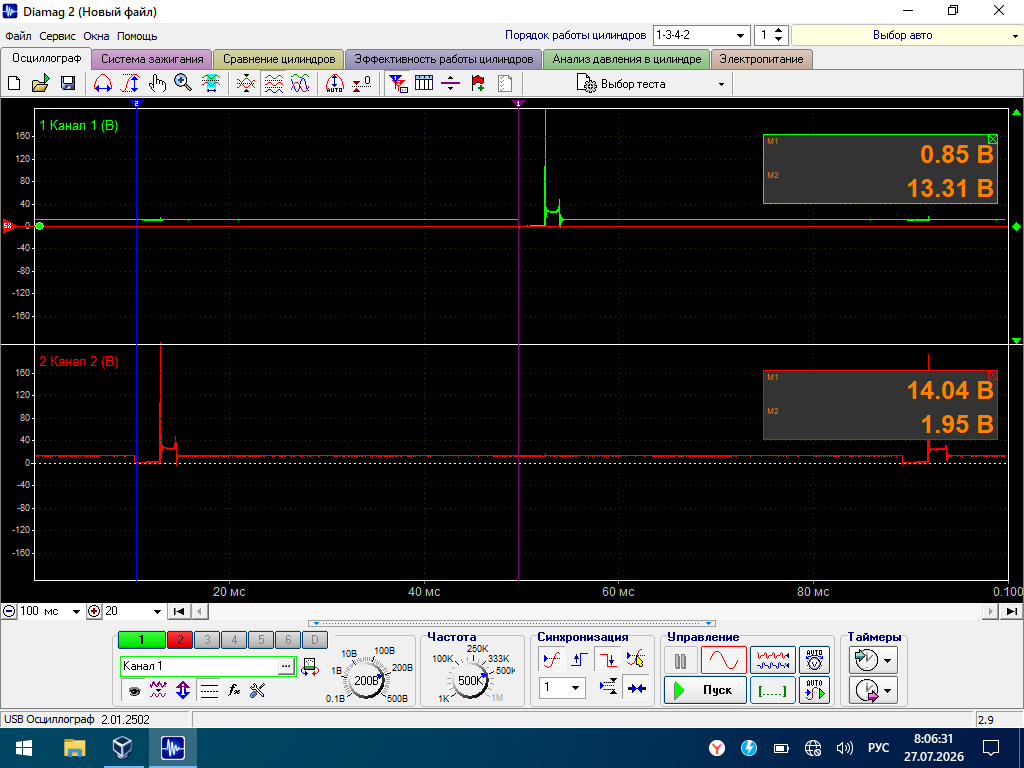Select the vertical stretch tool icon
This screenshot has height=768, width=1024.
click(130, 83)
